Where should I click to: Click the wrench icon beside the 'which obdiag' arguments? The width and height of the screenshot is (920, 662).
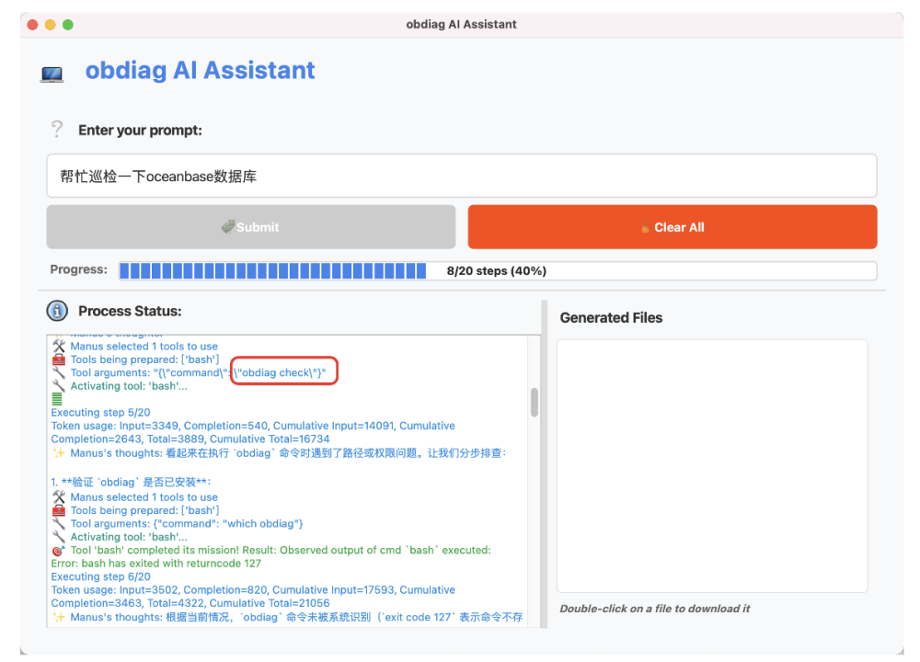click(58, 524)
